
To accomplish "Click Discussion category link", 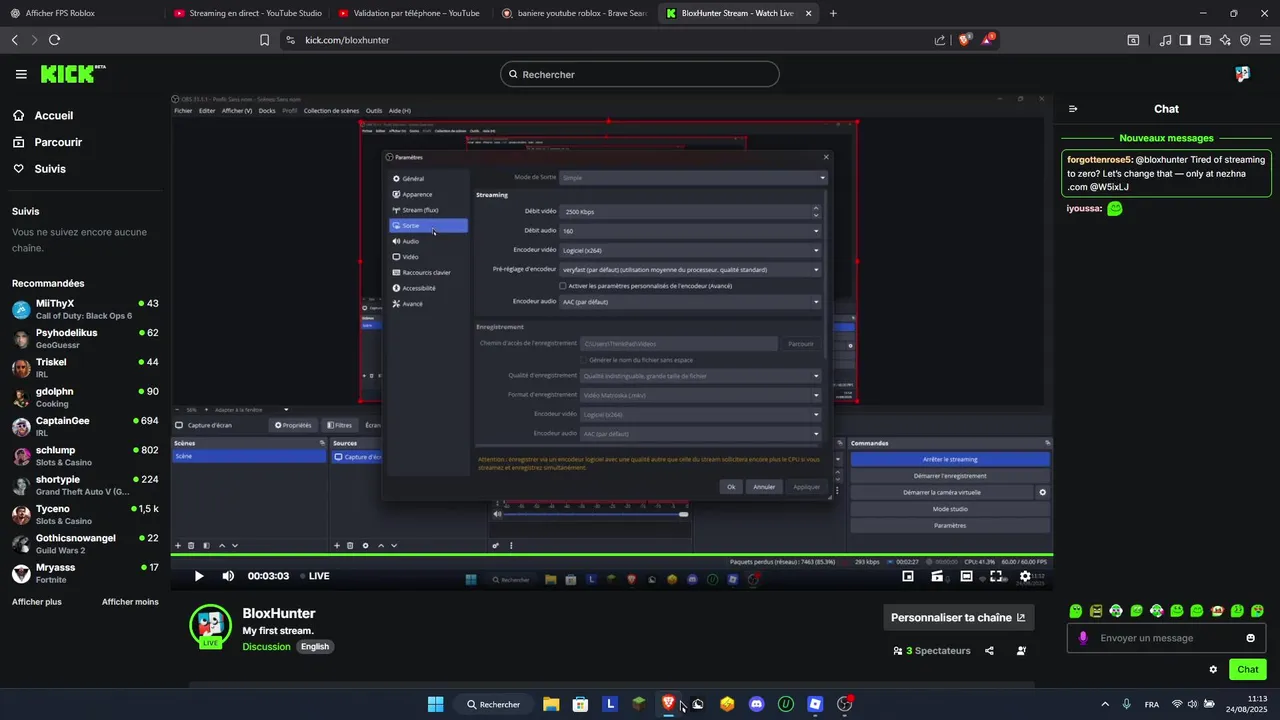I will pos(266,647).
